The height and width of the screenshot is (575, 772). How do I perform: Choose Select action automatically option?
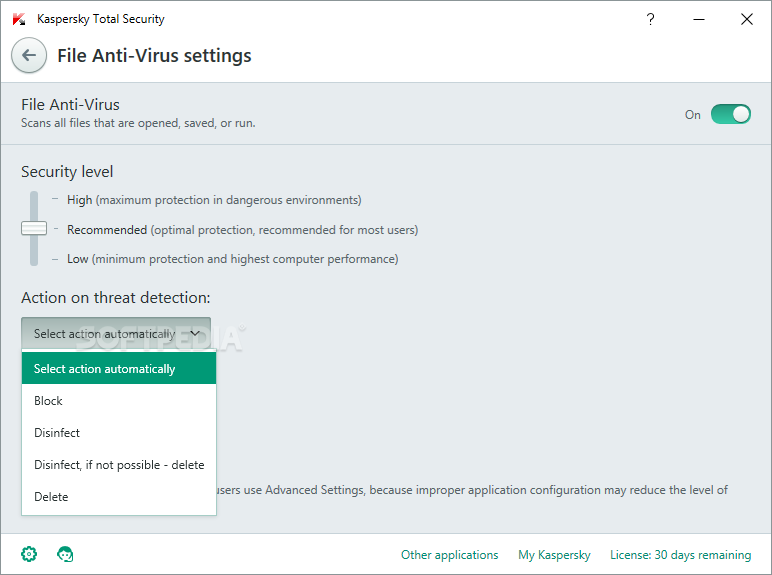(x=119, y=368)
